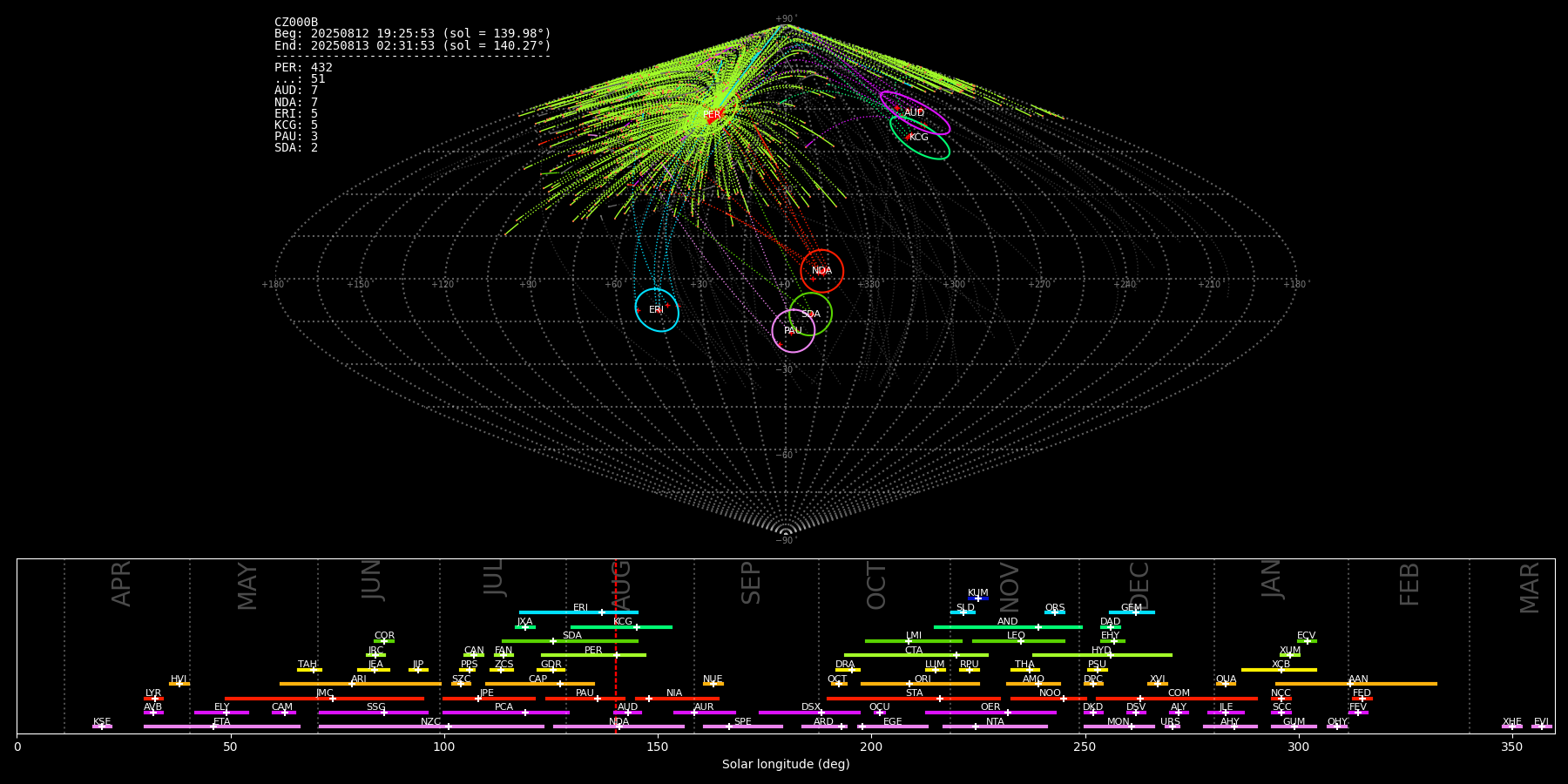1568x784 pixels.
Task: Click the PER activity bar in the timeline
Action: [x=593, y=655]
